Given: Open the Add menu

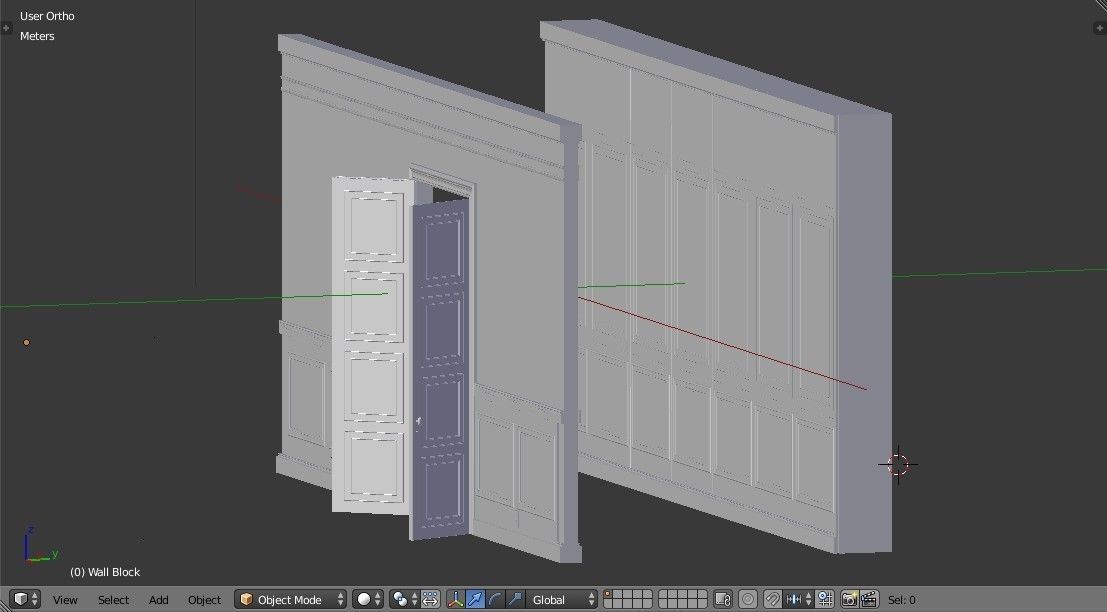Looking at the screenshot, I should tap(158, 600).
